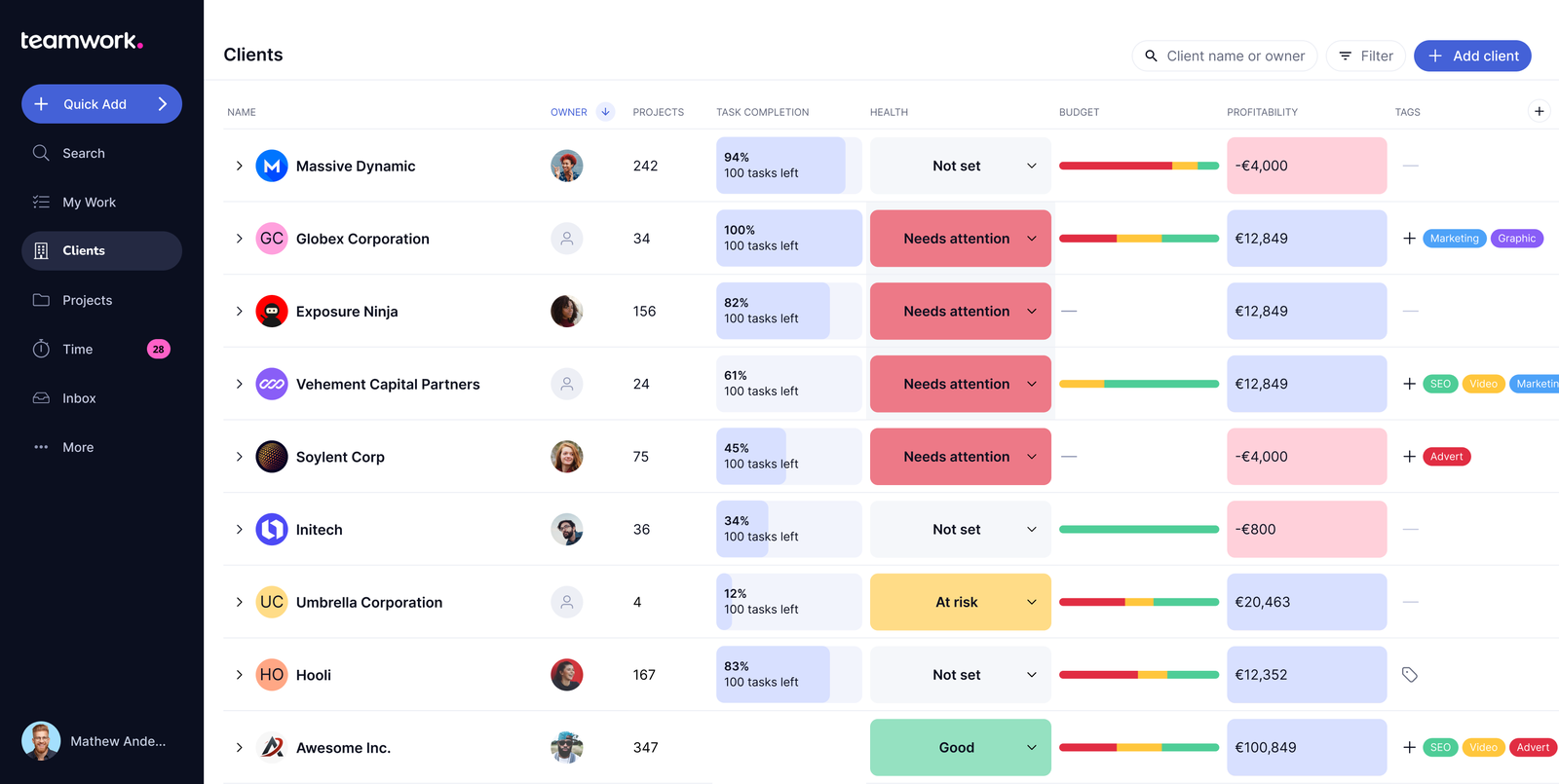Add a tag to Soylent Corp
1559x784 pixels.
click(x=1409, y=457)
